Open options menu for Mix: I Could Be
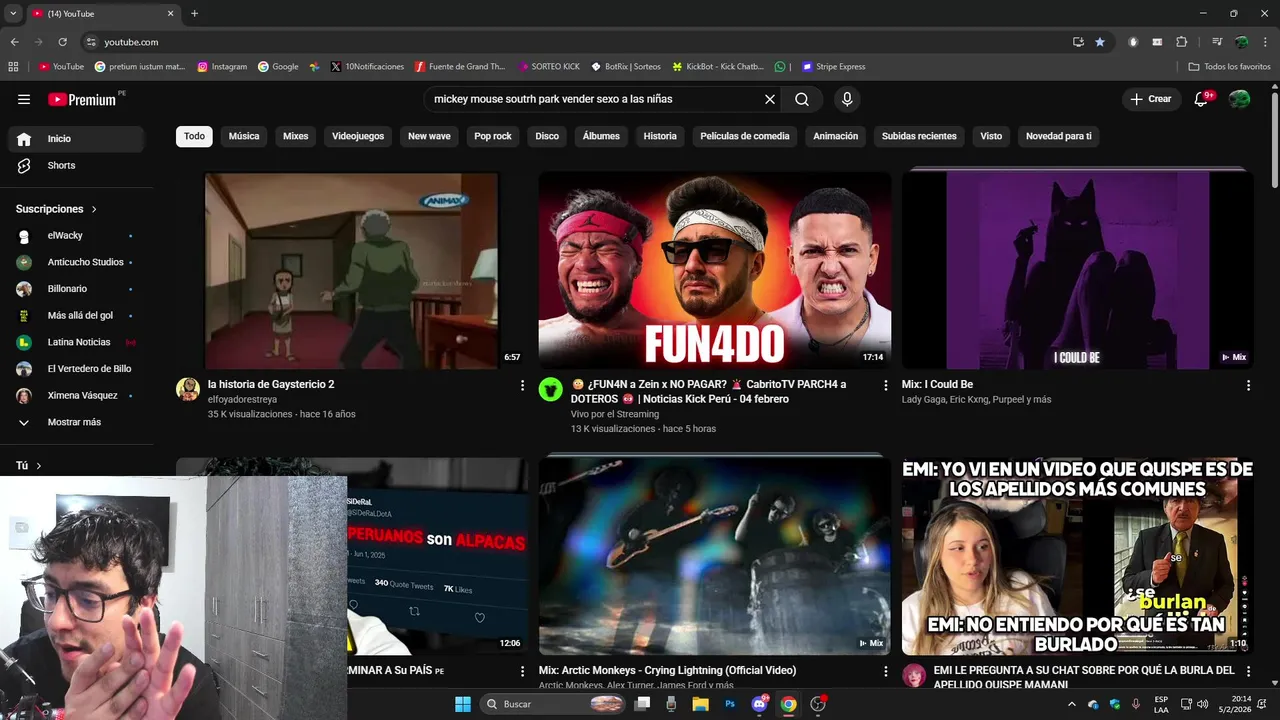 click(x=1248, y=385)
